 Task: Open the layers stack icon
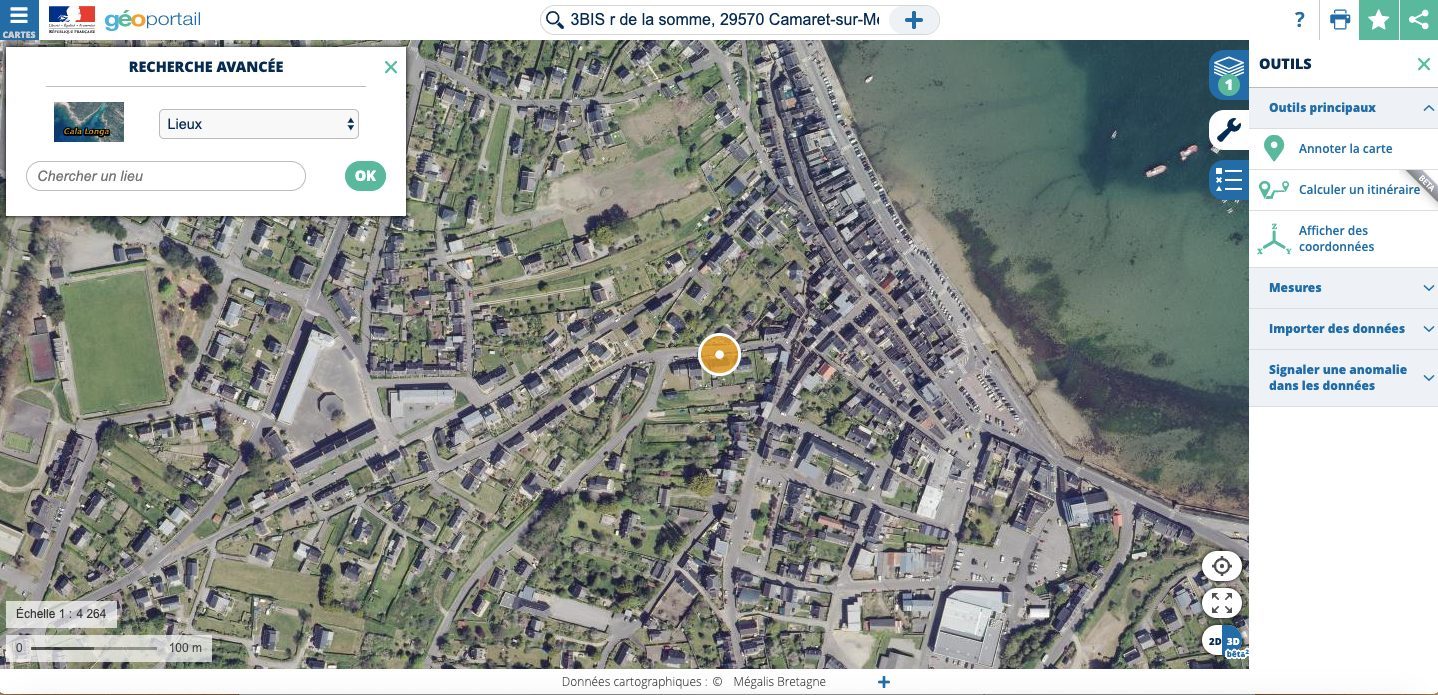click(1229, 75)
